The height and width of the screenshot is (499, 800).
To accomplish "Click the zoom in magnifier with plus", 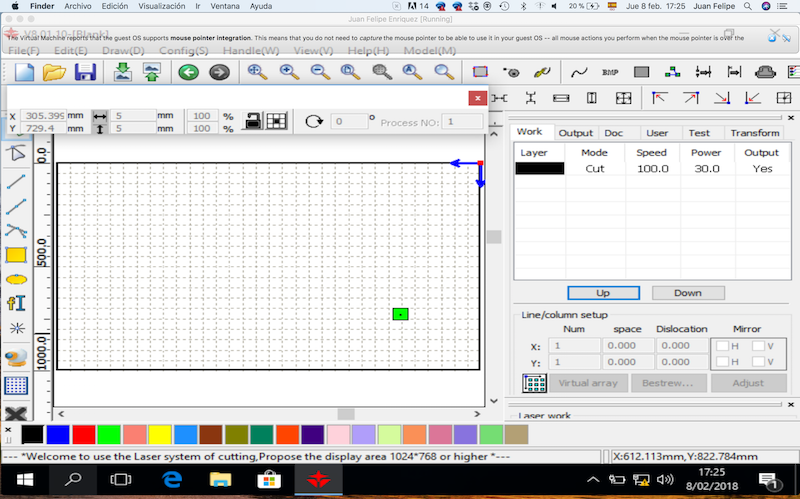I will [x=289, y=72].
